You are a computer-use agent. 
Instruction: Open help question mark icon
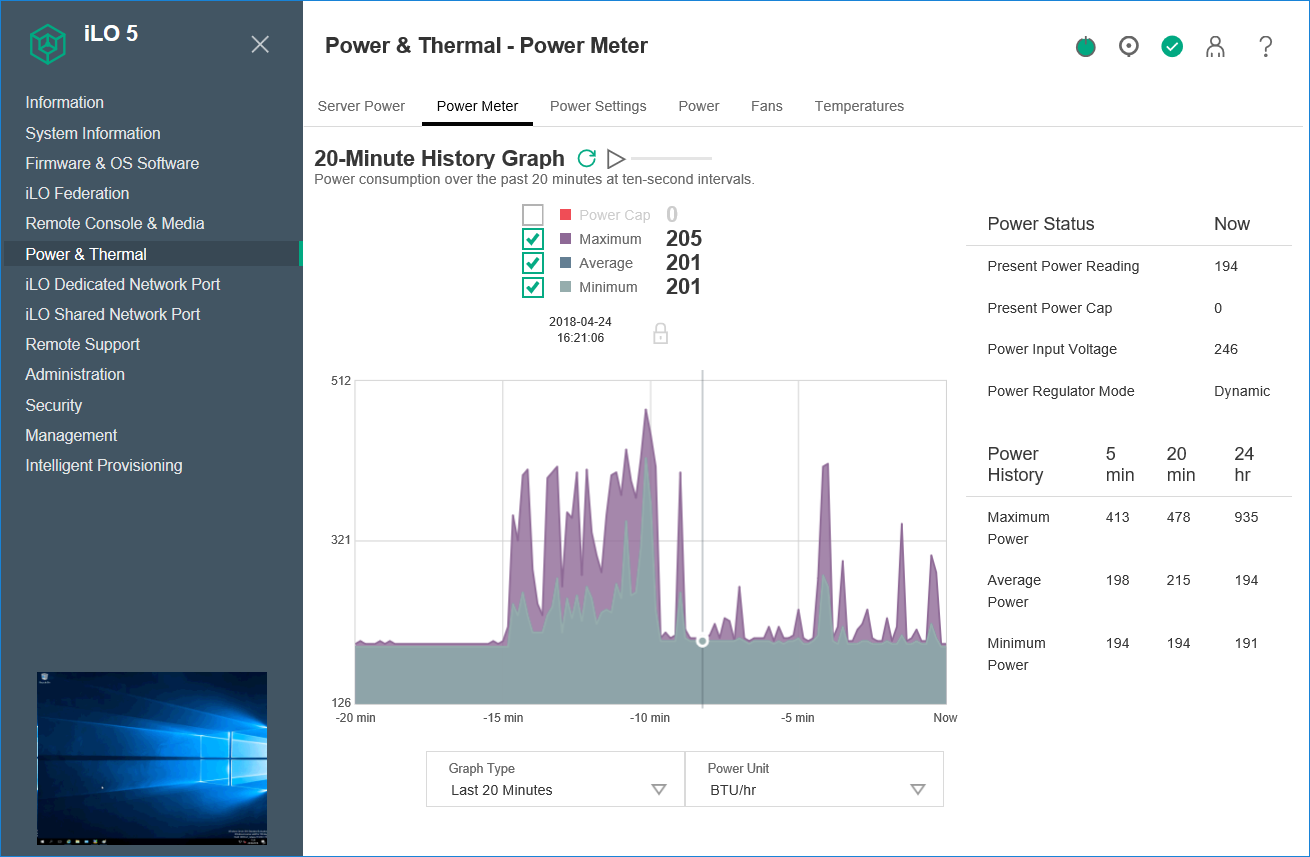(x=1265, y=47)
